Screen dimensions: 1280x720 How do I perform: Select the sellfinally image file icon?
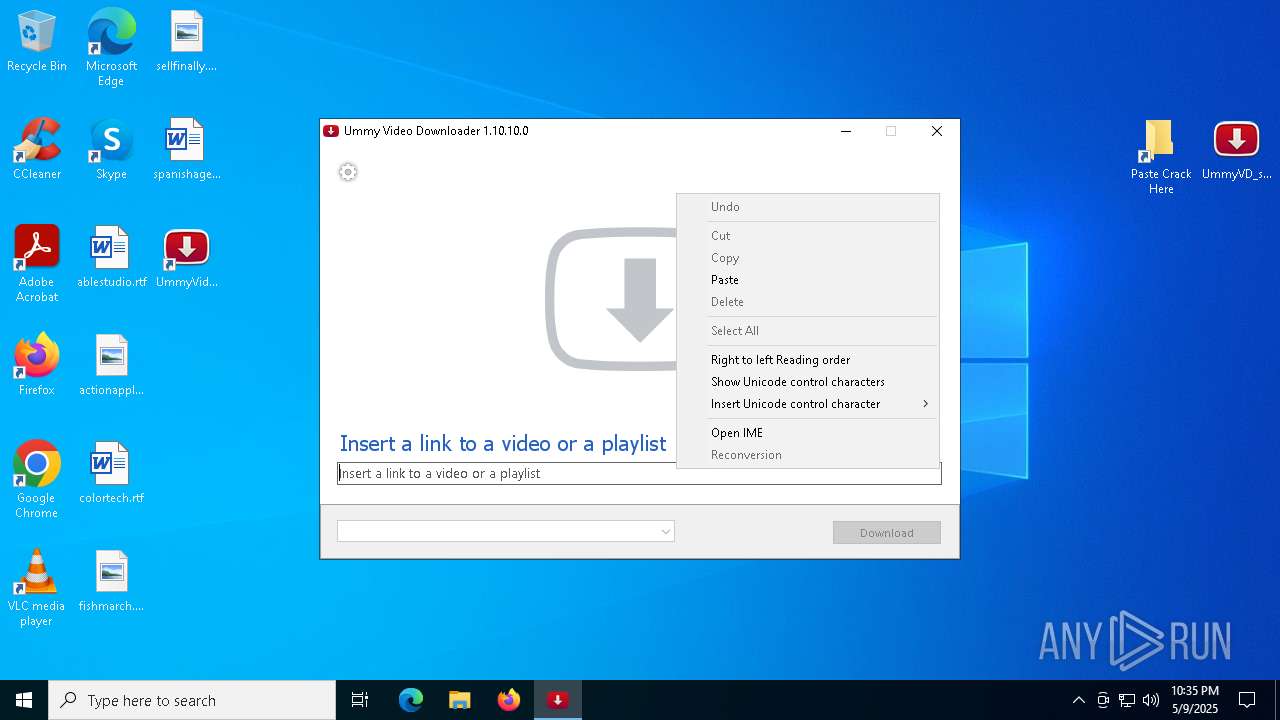(x=187, y=42)
